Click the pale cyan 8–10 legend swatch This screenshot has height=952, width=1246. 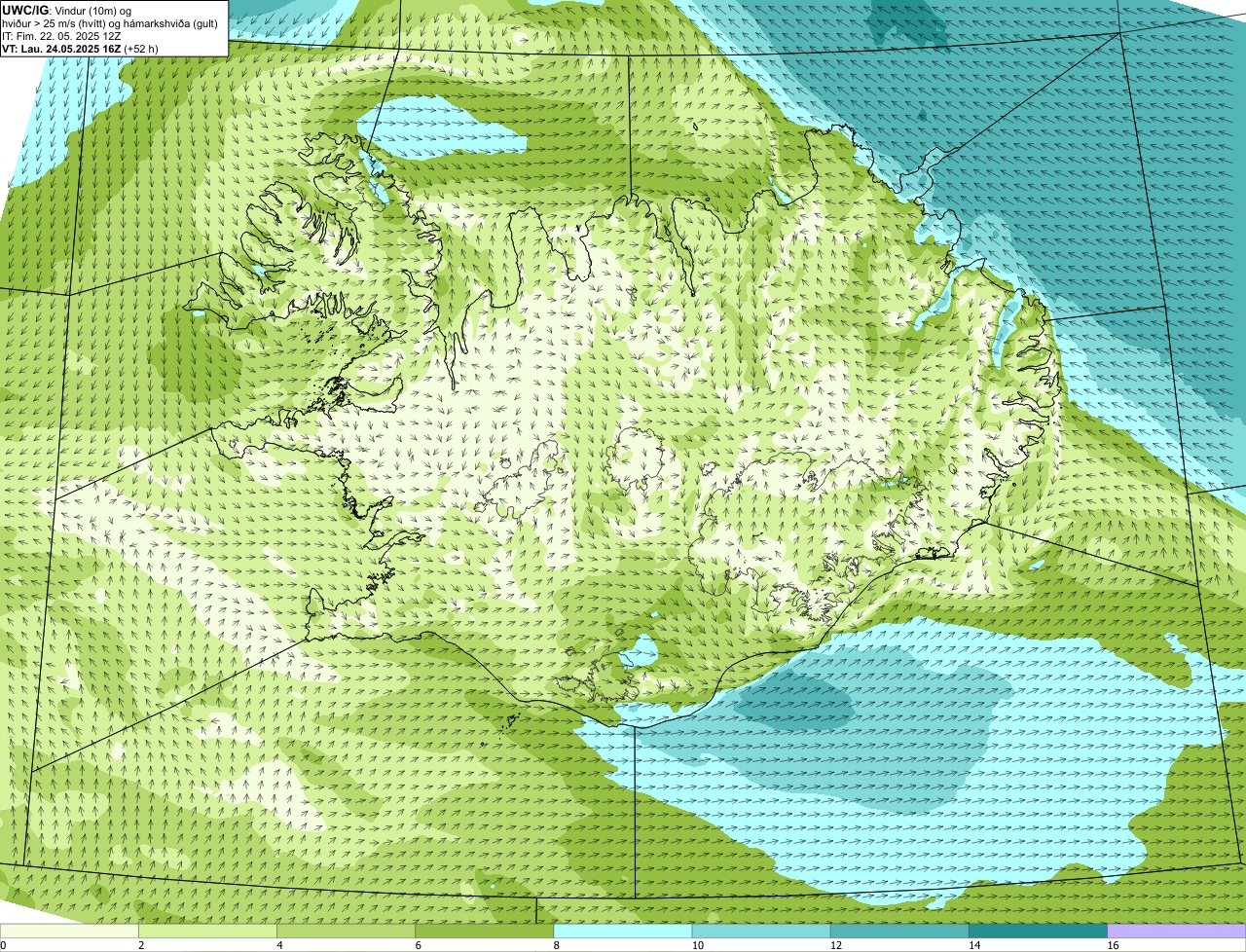point(623,932)
